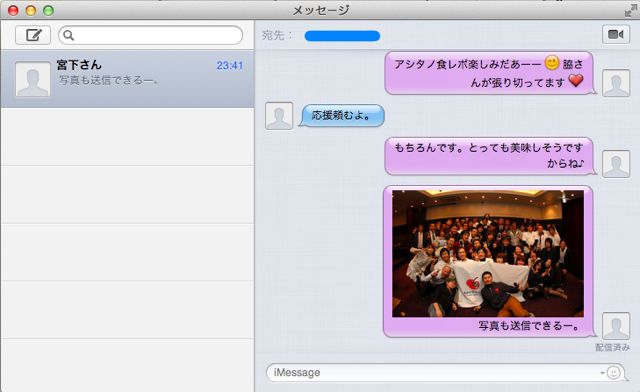Open the dropdown arrow beside the emoji button
640x392 pixels.
point(602,372)
